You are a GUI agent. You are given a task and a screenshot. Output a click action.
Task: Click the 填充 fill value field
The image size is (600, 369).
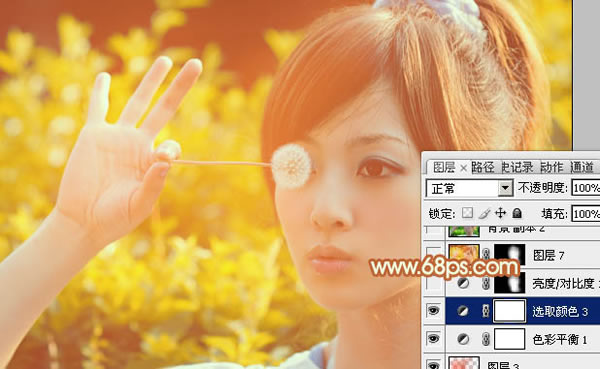pyautogui.click(x=585, y=214)
